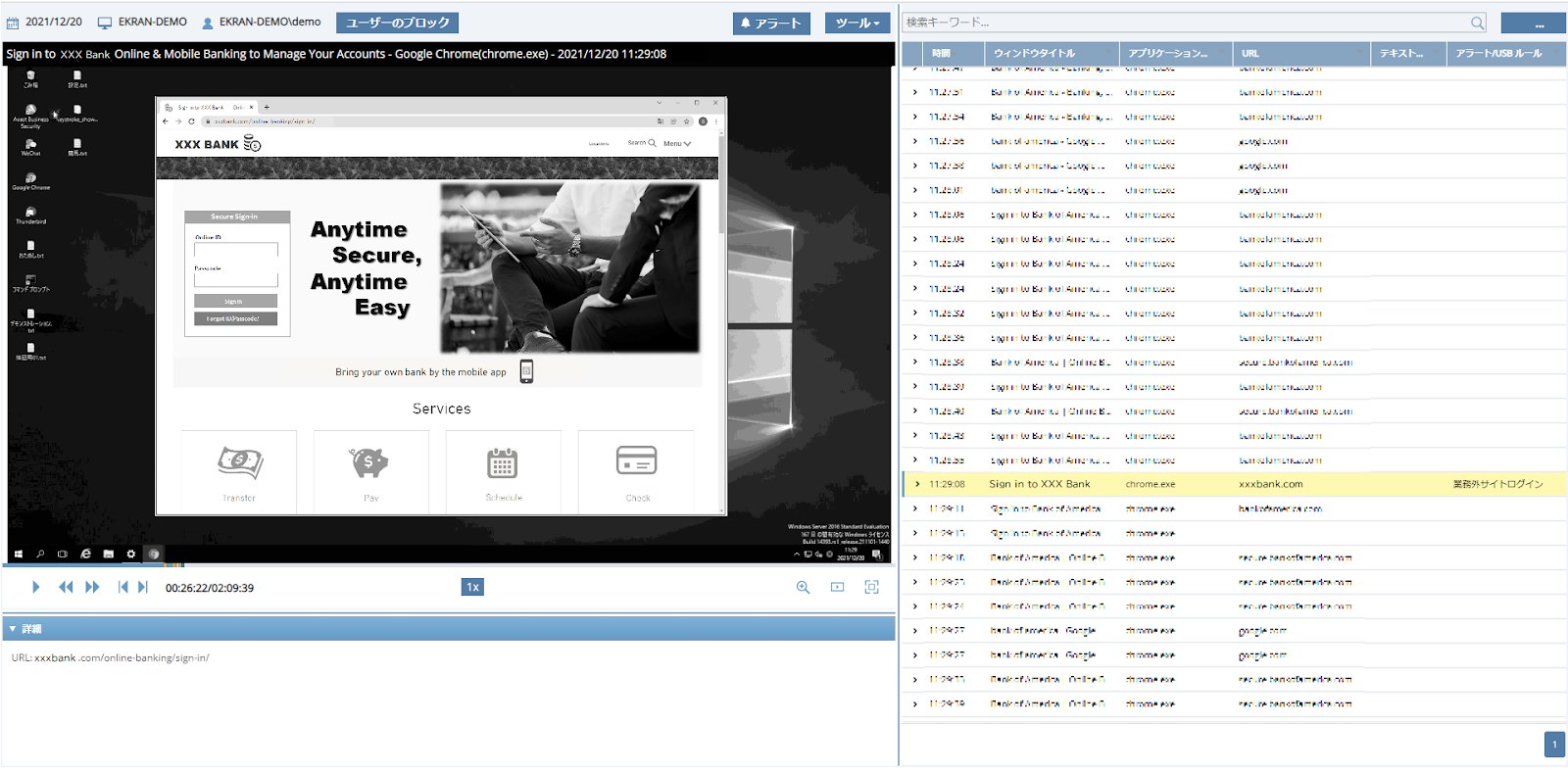This screenshot has height=773, width=1568.
Task: Click the Check card service icon
Action: tap(636, 459)
